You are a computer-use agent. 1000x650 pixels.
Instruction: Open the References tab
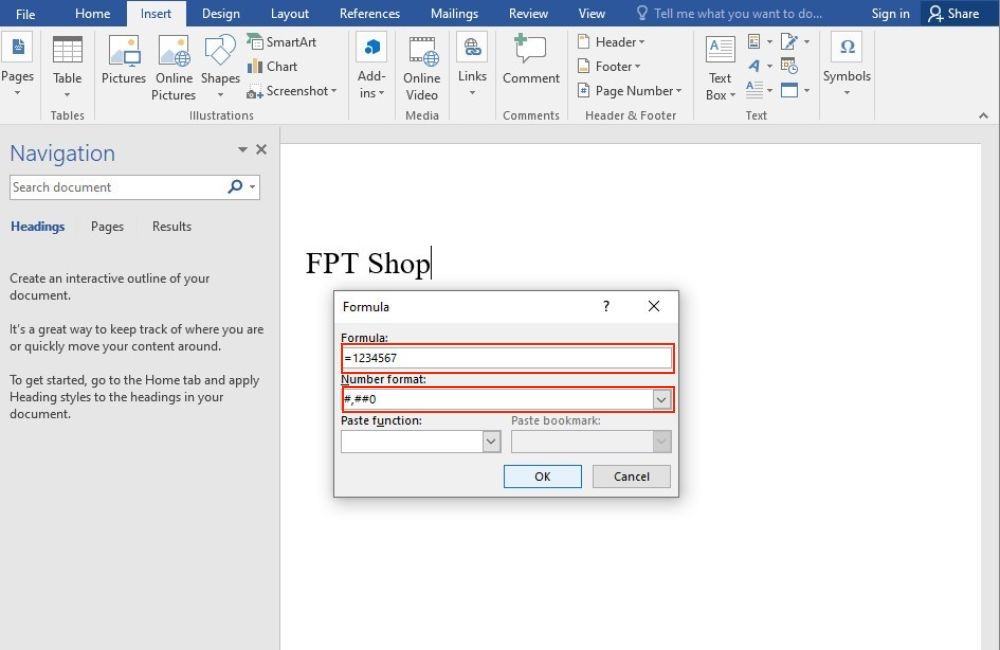(x=369, y=13)
